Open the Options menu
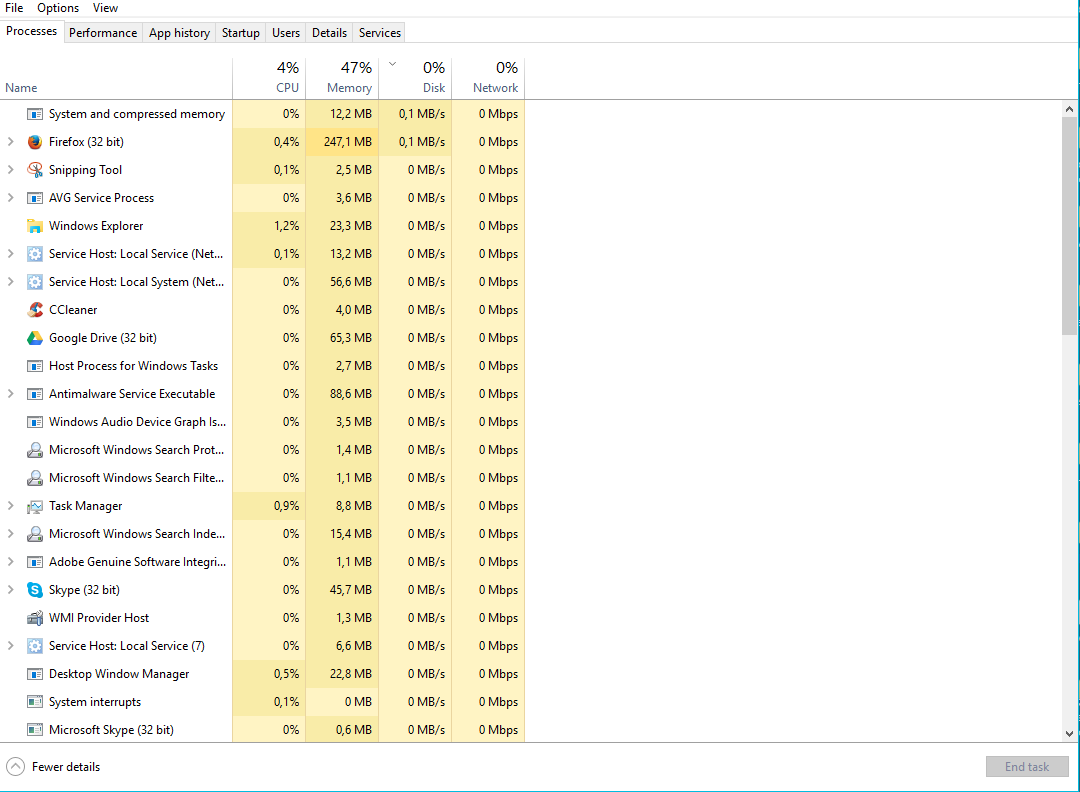Screen dimensions: 1080x792 click(58, 8)
